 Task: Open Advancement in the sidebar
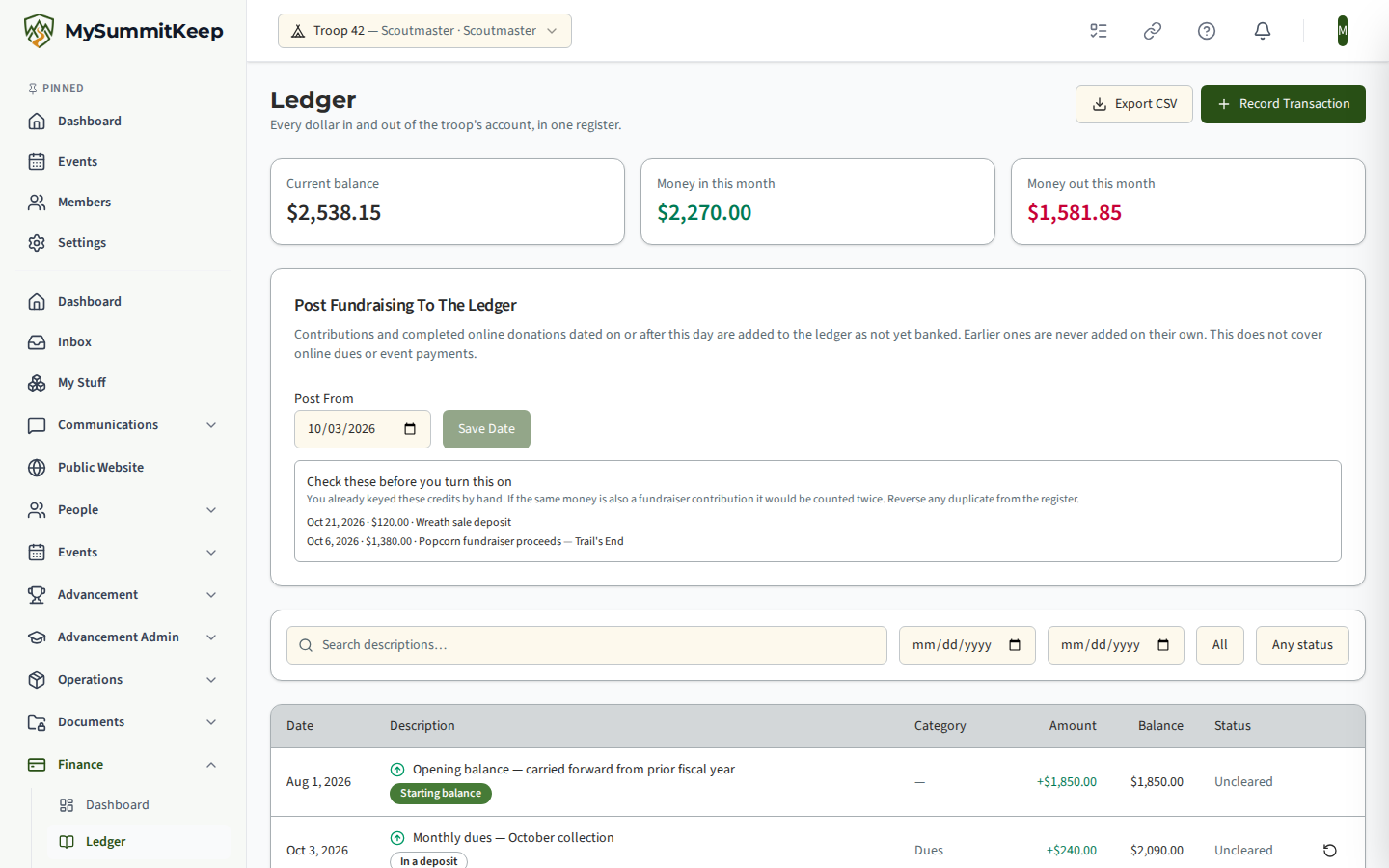[x=123, y=595]
